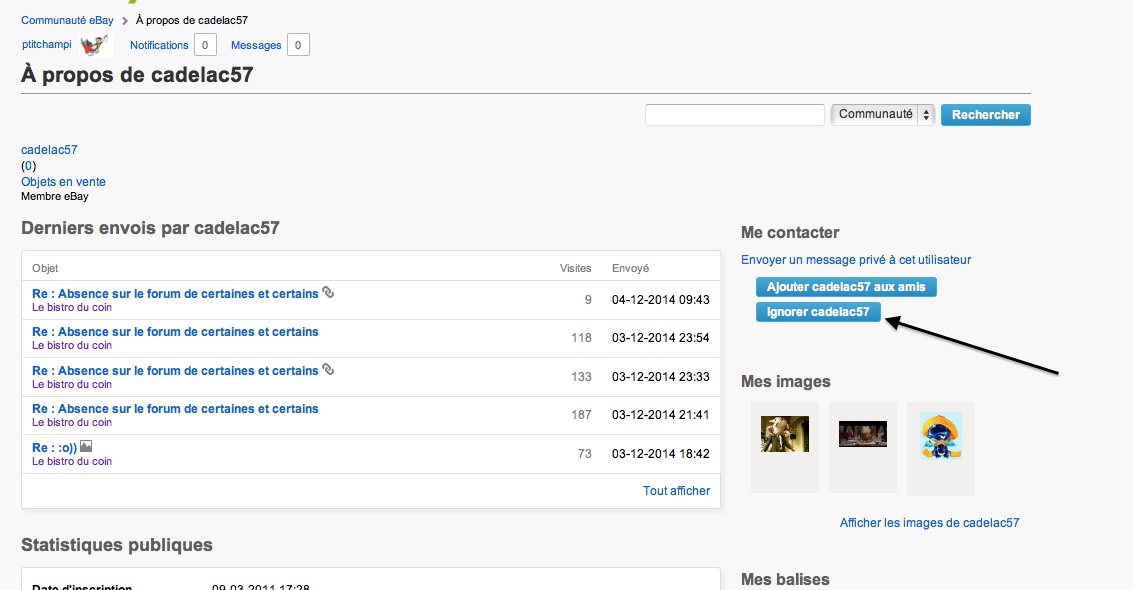Open the Re : :o)) post link
Viewport: 1133px width, 590px height.
pyautogui.click(x=54, y=448)
